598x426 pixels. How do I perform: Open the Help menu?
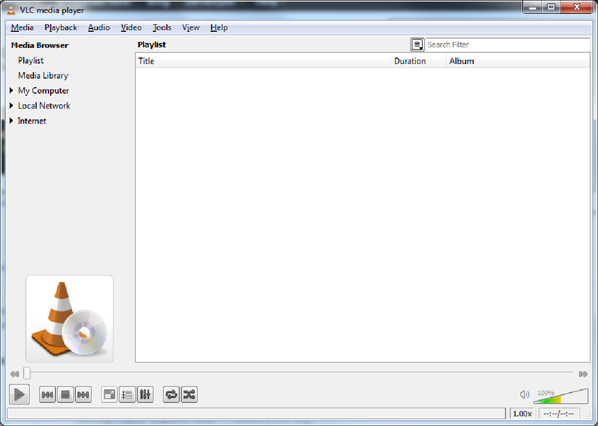click(x=219, y=27)
